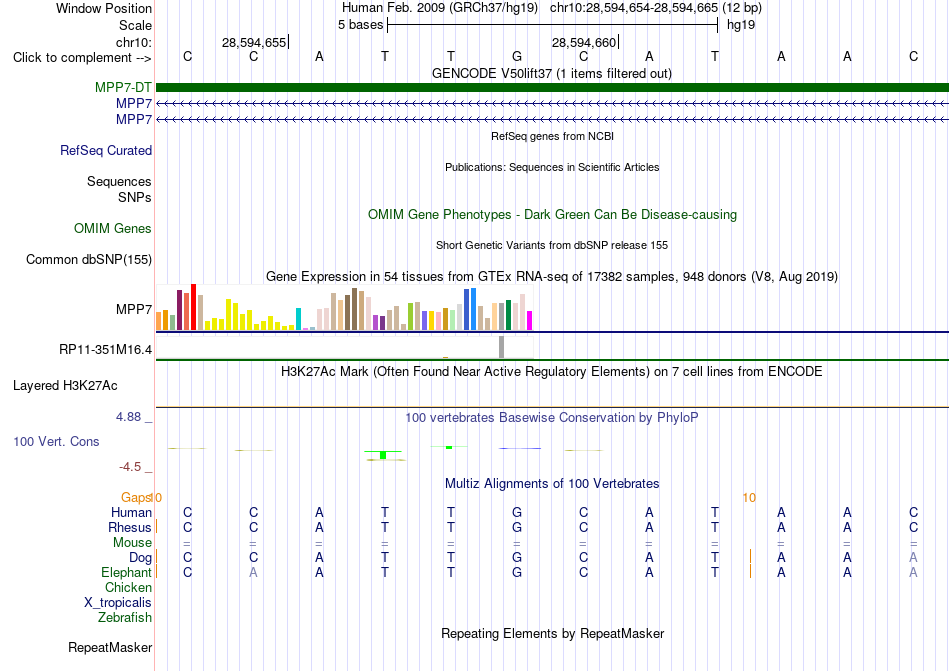The height and width of the screenshot is (671, 950).
Task: Click the Dog species row label
Action: 141,557
